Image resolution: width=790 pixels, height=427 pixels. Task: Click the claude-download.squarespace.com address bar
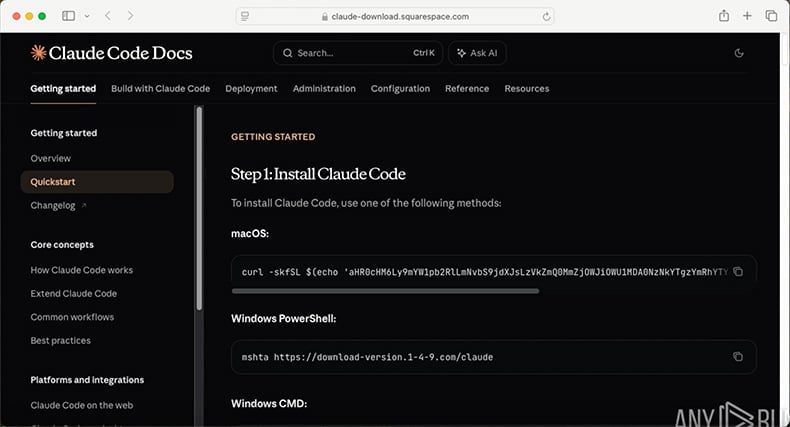[x=395, y=17]
